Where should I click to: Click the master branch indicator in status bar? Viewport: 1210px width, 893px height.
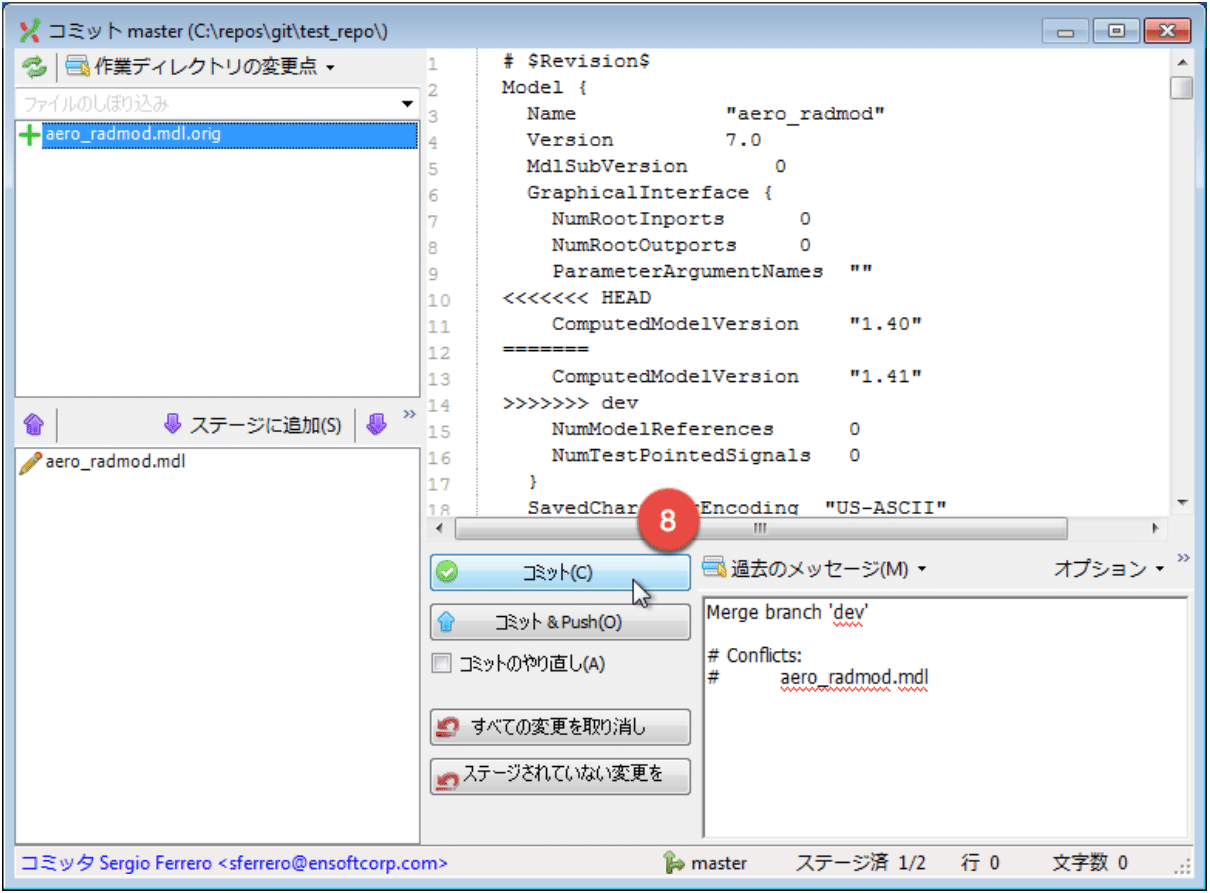point(704,862)
